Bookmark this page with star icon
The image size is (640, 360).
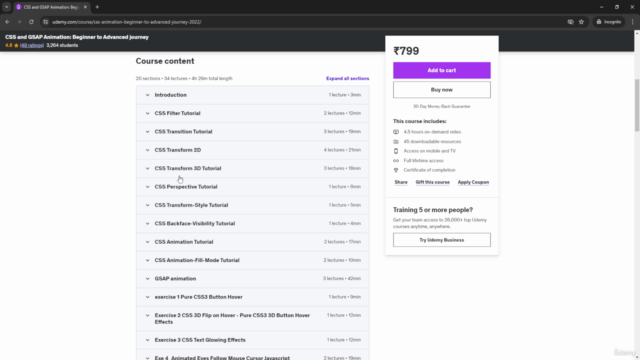581,22
